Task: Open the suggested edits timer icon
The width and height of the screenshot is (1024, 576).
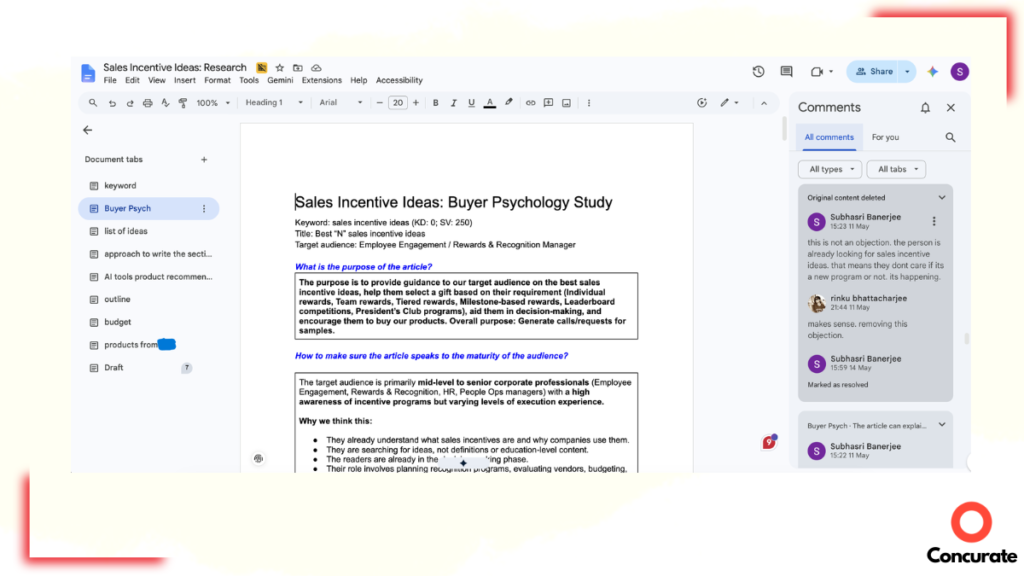Action: (x=702, y=103)
